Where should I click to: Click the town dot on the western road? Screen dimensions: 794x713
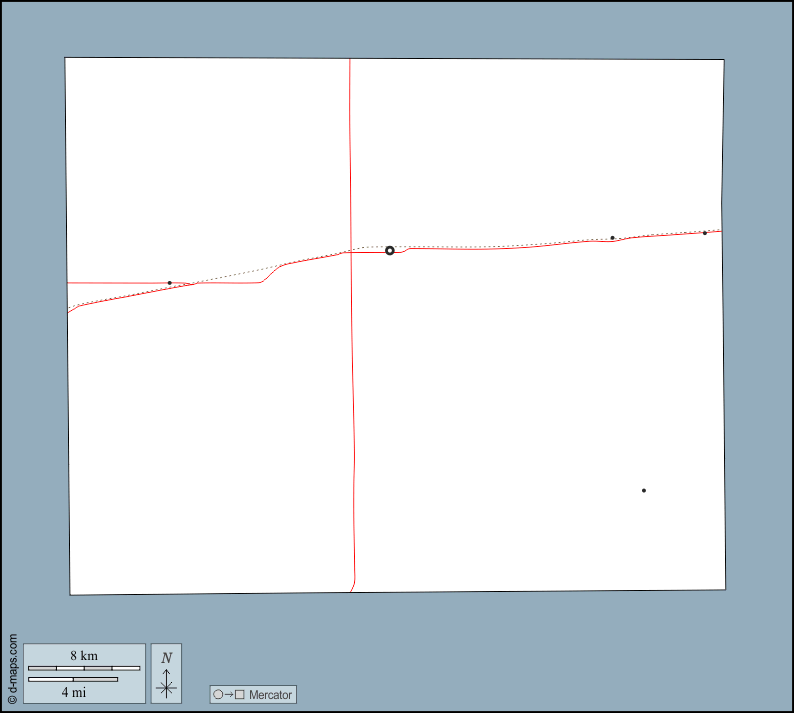tap(170, 283)
